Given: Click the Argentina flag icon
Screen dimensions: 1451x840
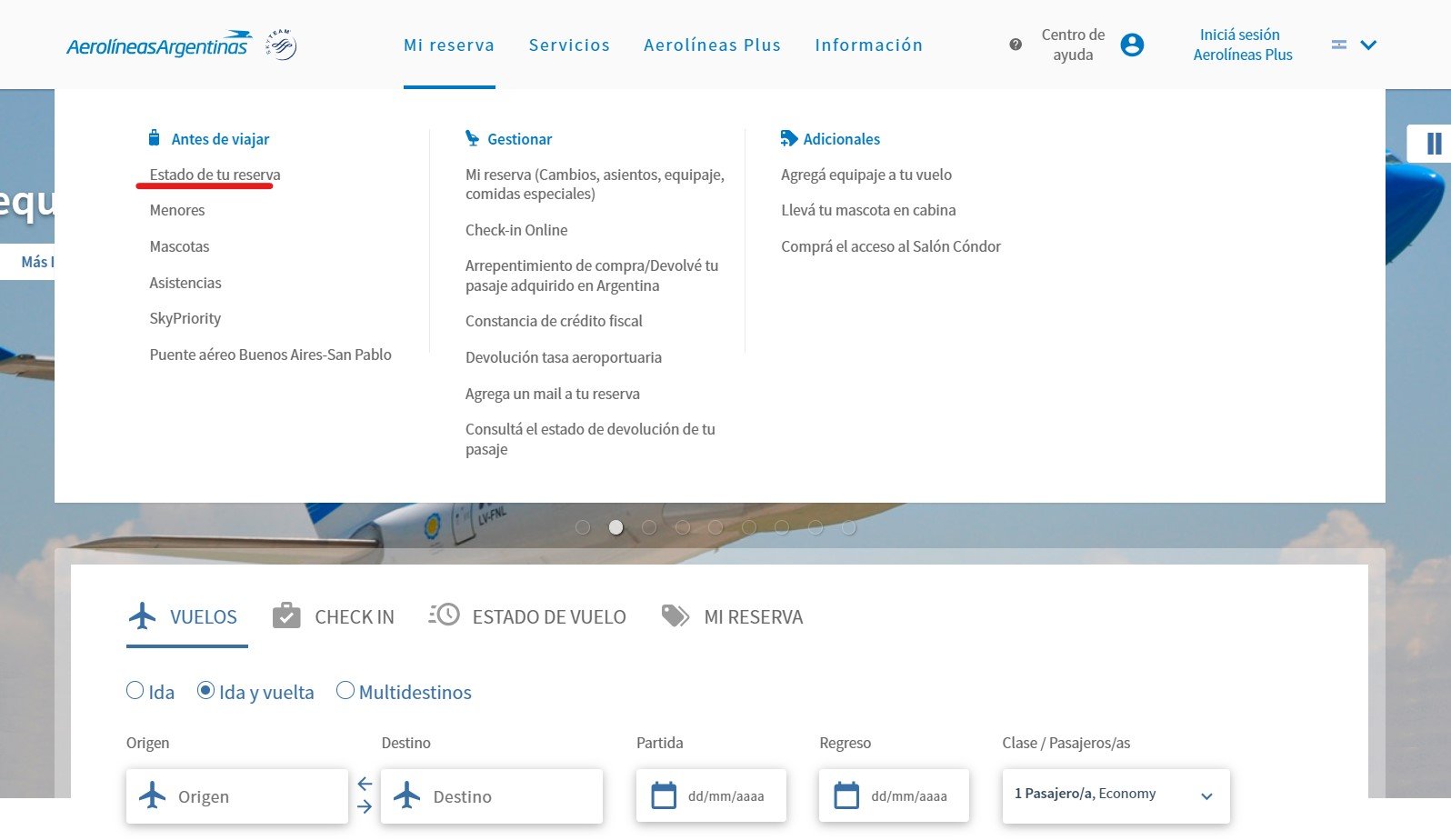Looking at the screenshot, I should (1338, 45).
